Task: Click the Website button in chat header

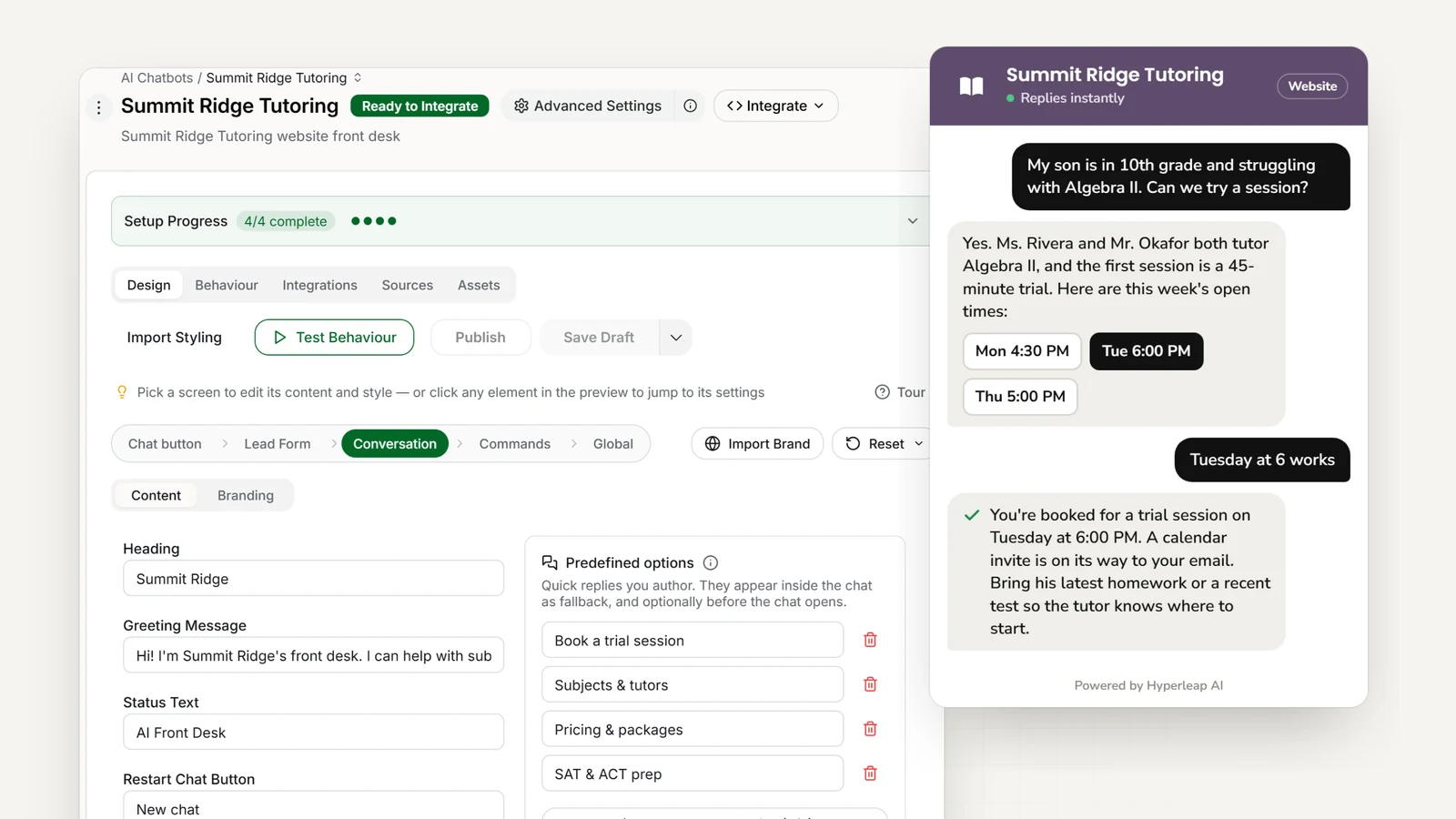Action: [x=1312, y=86]
